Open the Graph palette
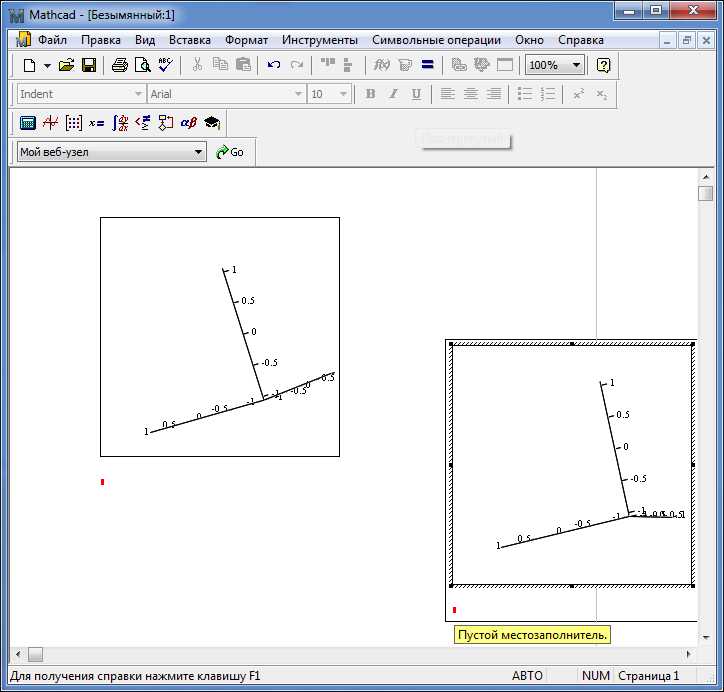724x692 pixels. pos(50,123)
